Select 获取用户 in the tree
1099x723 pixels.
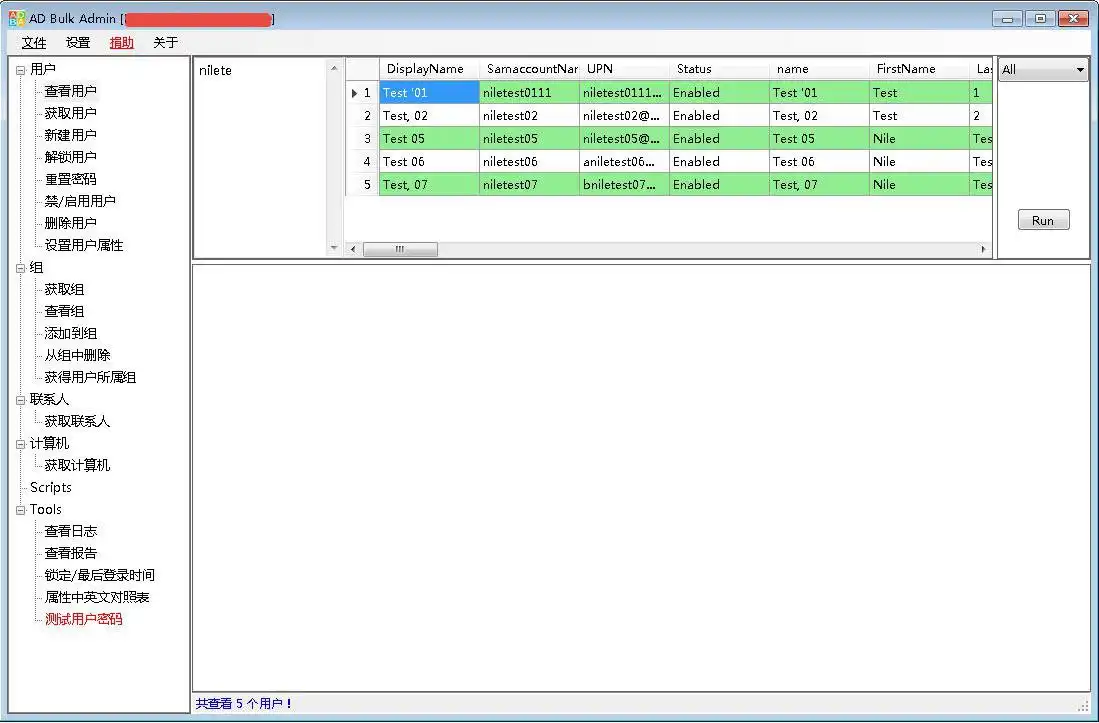tap(70, 113)
